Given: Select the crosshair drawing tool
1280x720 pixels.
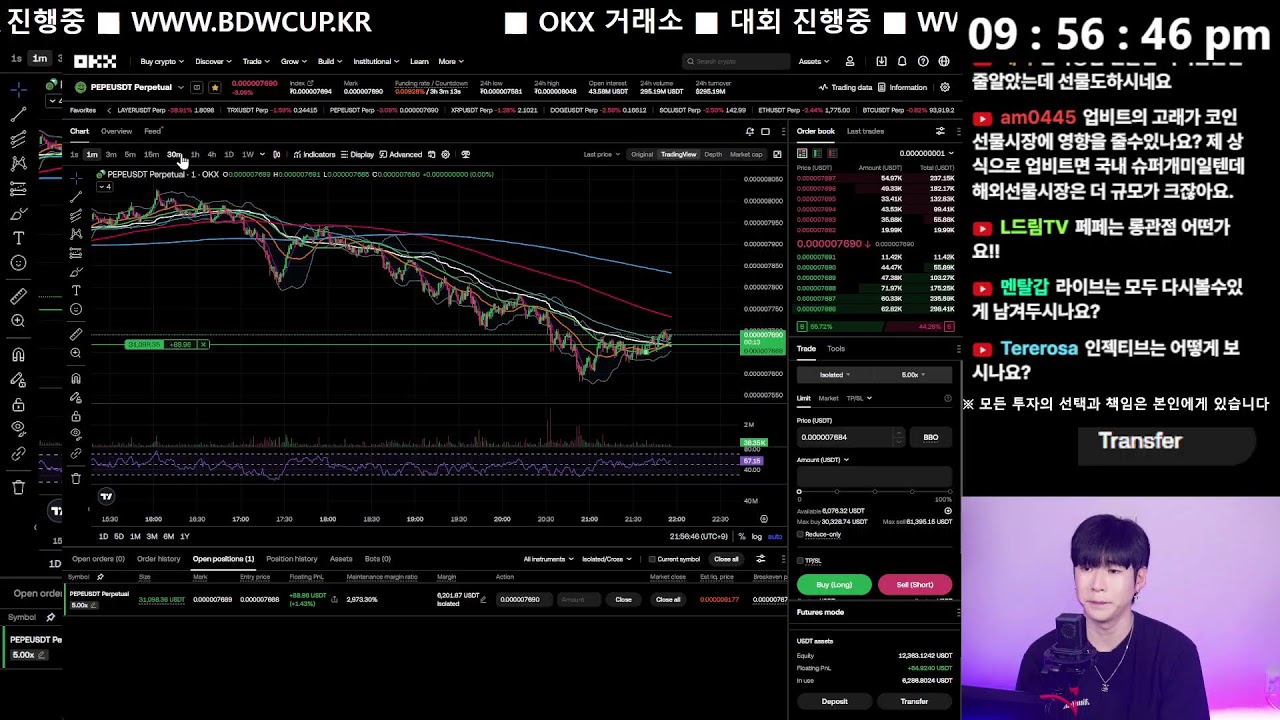Looking at the screenshot, I should click(76, 178).
